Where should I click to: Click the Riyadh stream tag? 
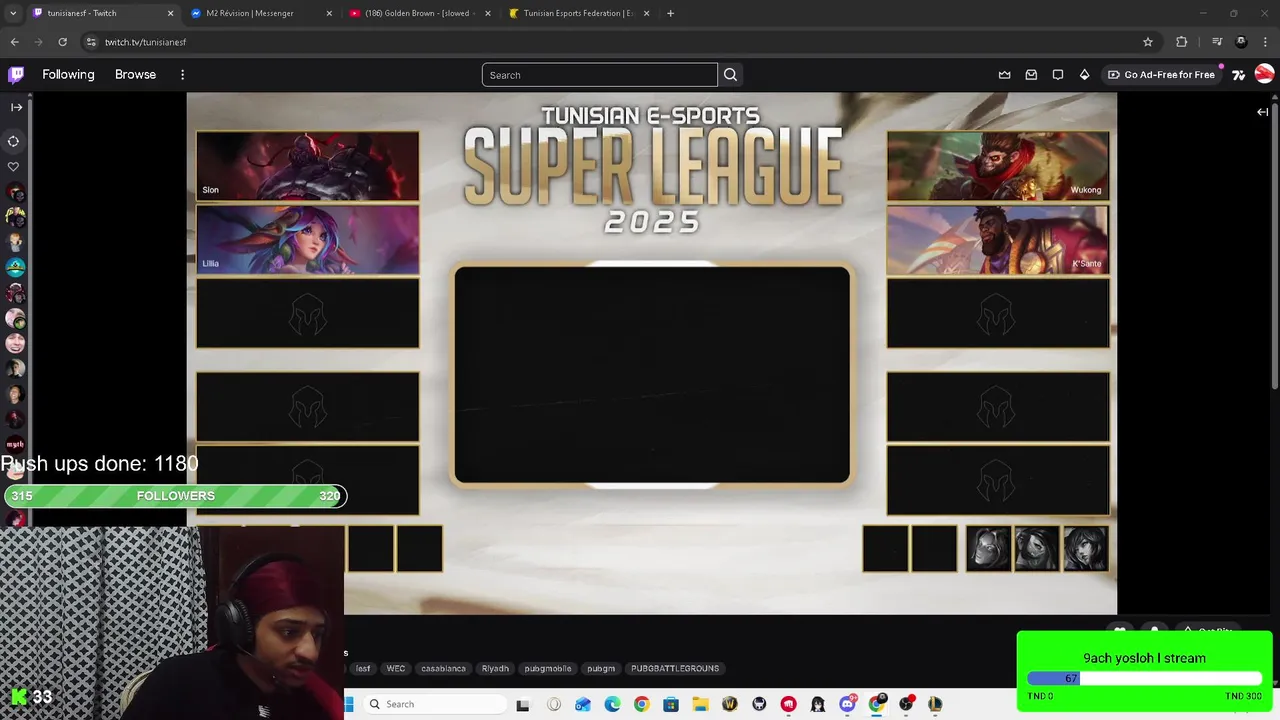495,668
